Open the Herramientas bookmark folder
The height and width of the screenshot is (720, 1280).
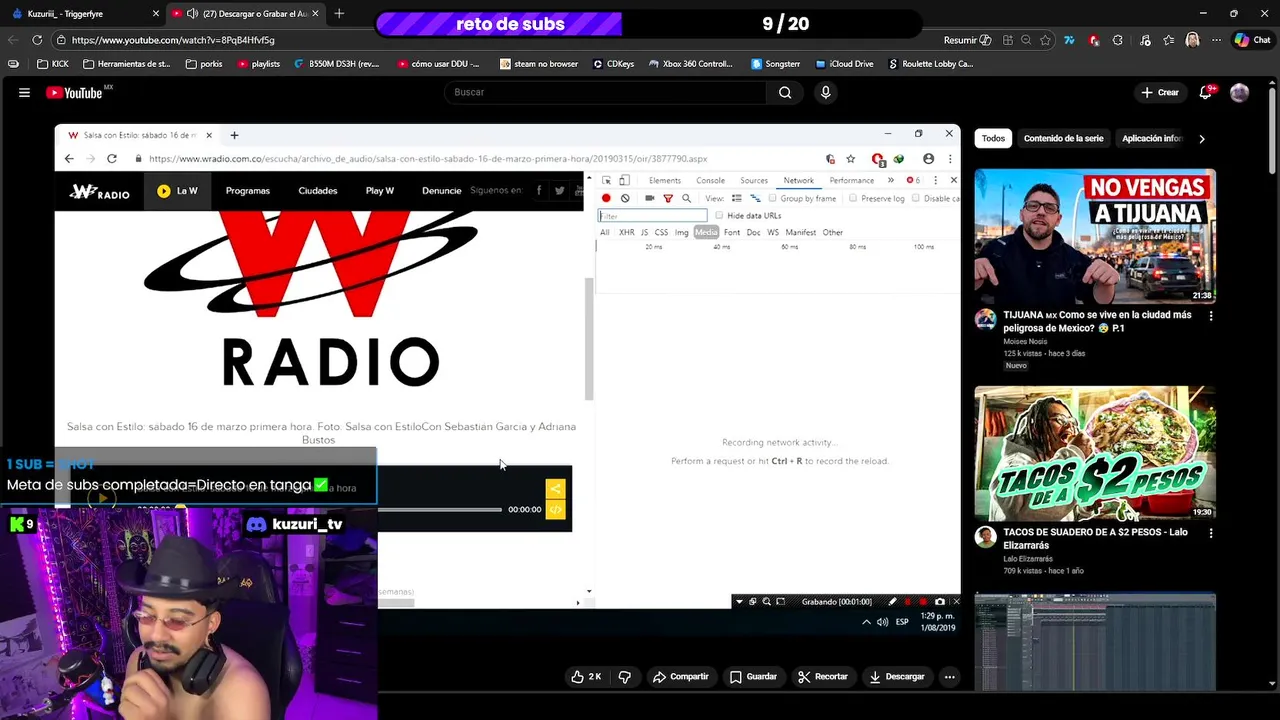point(127,64)
